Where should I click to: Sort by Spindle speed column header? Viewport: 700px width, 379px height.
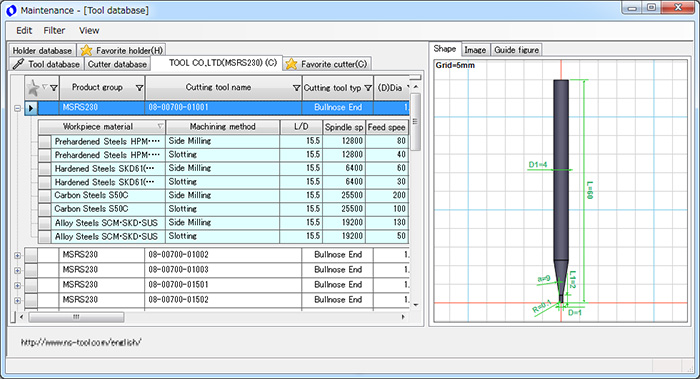pyautogui.click(x=344, y=127)
